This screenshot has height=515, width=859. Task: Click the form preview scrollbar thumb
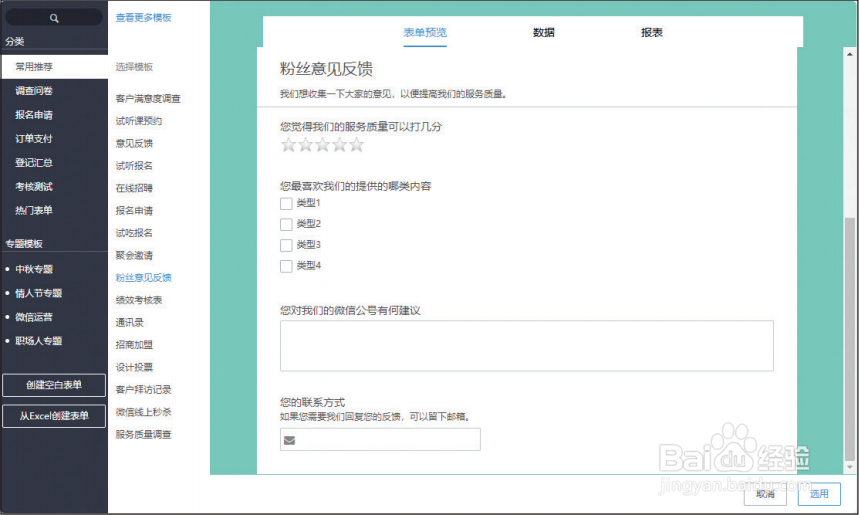[x=850, y=339]
